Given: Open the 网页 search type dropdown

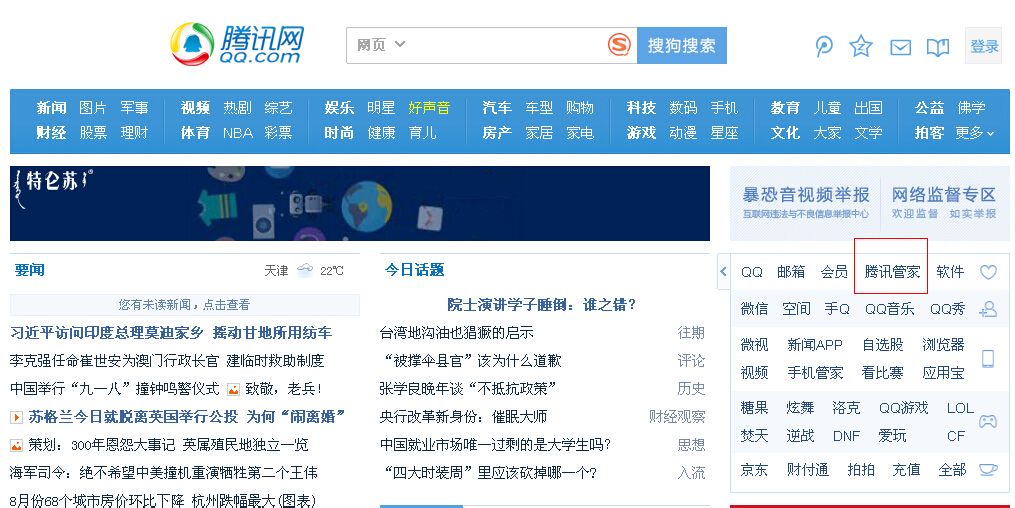Looking at the screenshot, I should [381, 45].
